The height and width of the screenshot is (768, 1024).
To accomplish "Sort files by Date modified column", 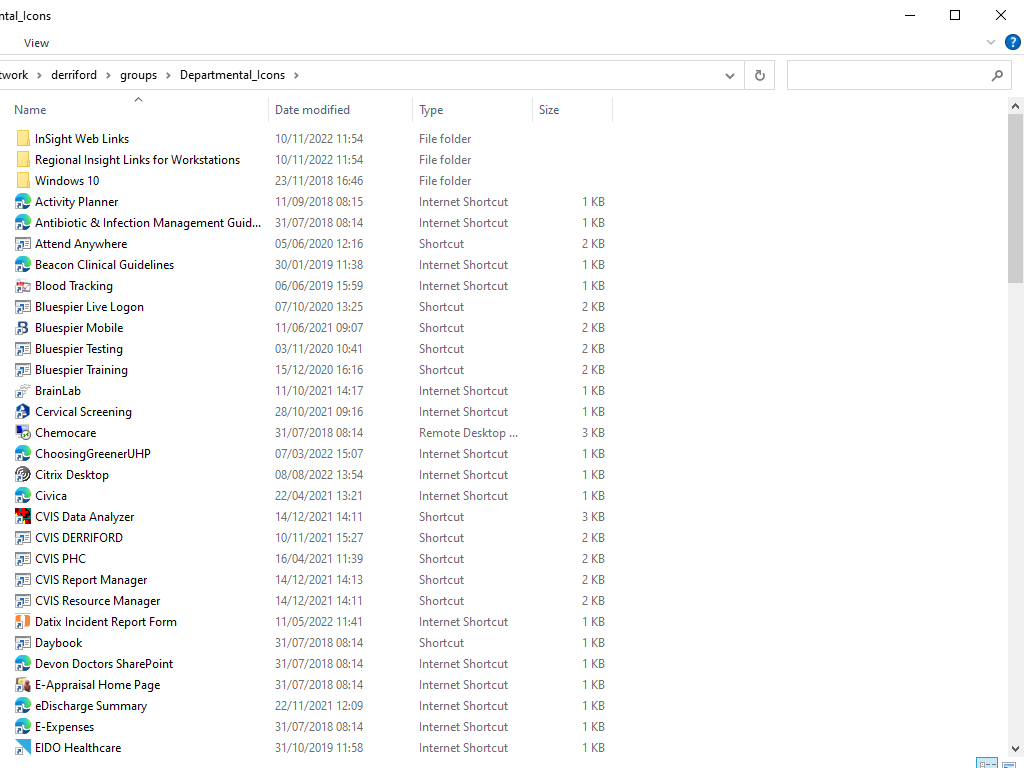I will (312, 110).
